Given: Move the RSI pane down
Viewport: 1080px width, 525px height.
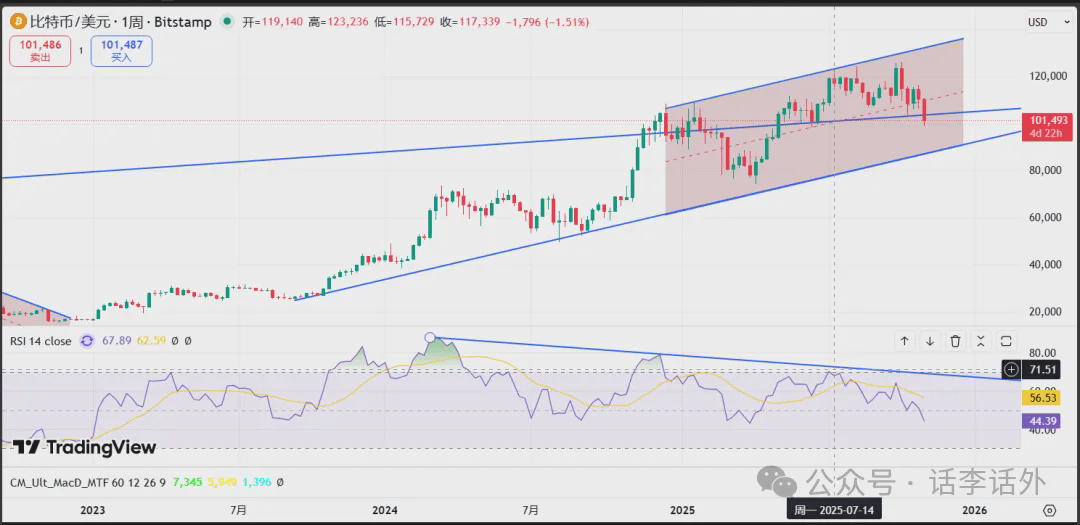Looking at the screenshot, I should coord(930,341).
